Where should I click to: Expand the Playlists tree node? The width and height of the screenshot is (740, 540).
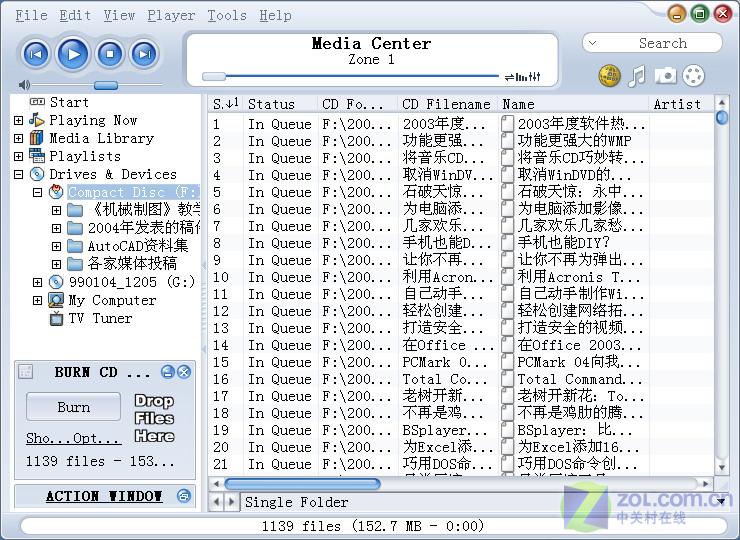(x=18, y=156)
